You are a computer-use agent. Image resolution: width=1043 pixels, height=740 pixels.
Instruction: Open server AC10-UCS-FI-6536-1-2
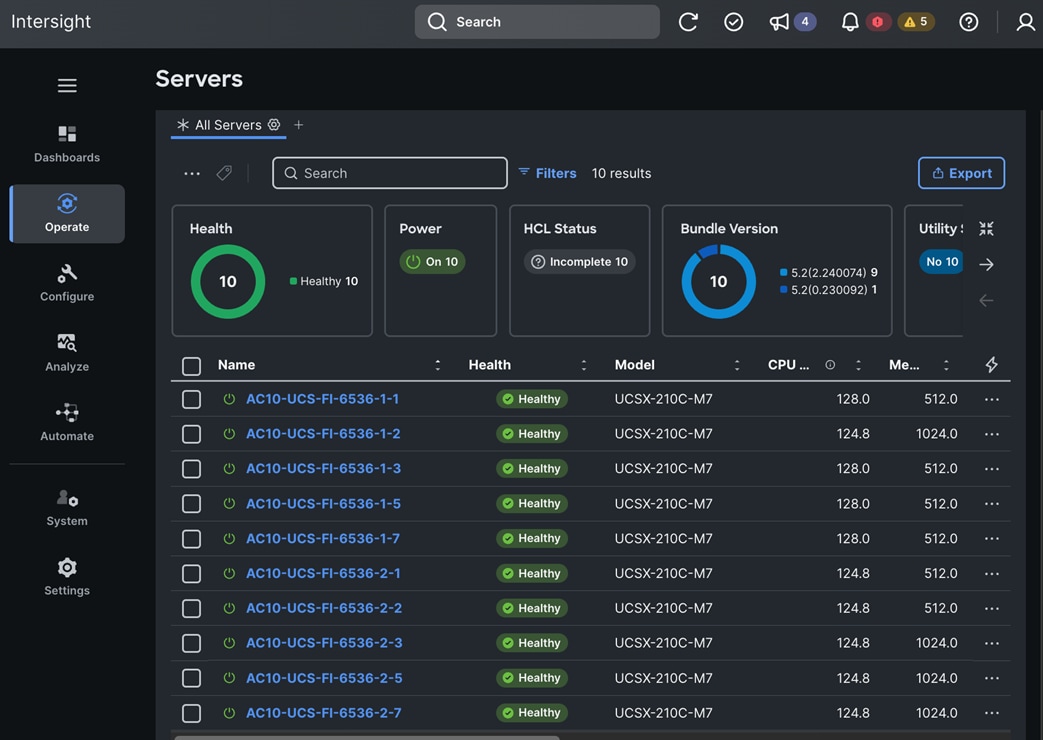(323, 434)
